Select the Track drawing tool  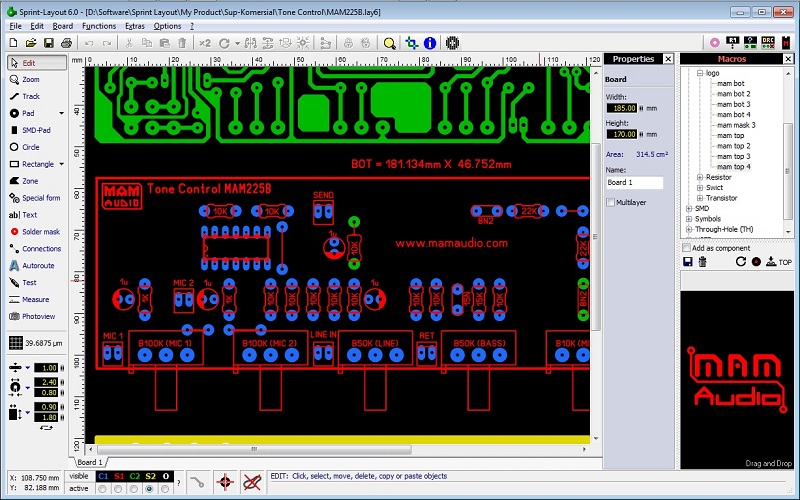coord(30,96)
